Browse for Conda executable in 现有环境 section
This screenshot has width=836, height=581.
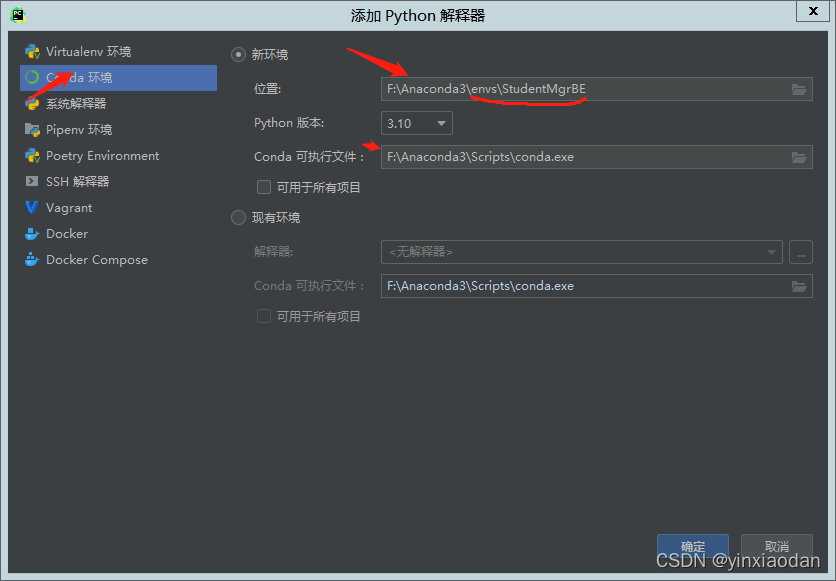[x=799, y=286]
